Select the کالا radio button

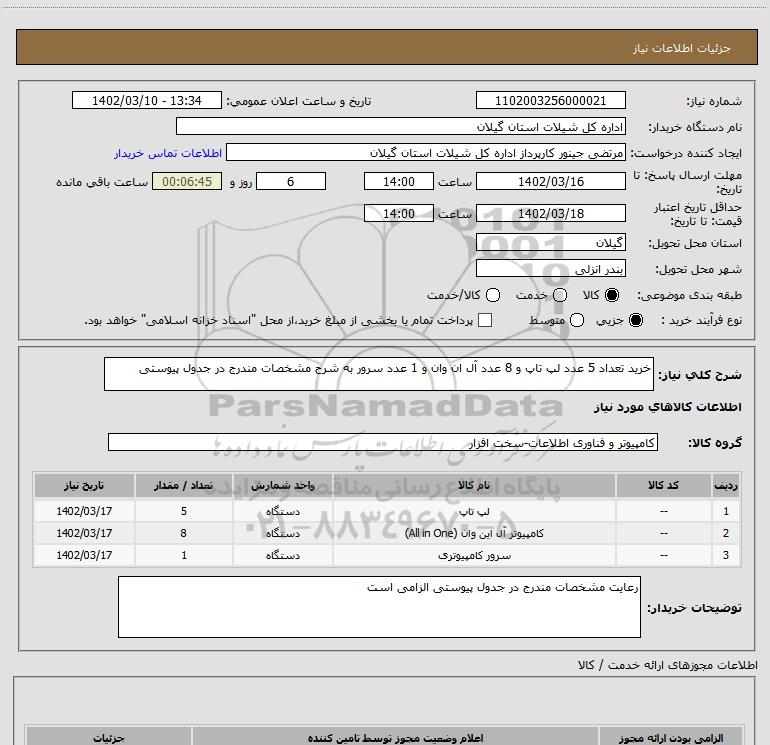point(612,295)
